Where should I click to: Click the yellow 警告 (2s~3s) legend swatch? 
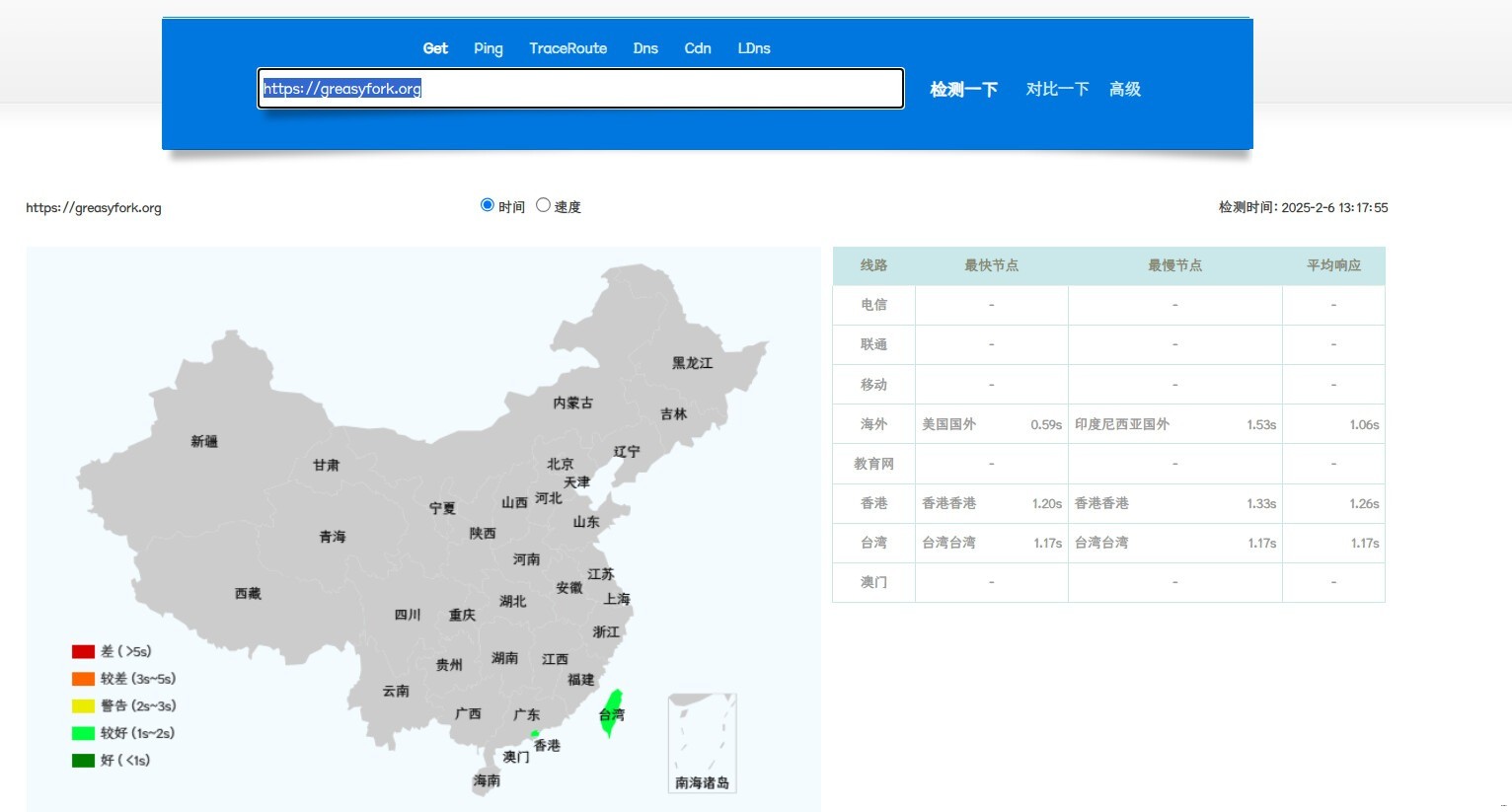point(83,705)
